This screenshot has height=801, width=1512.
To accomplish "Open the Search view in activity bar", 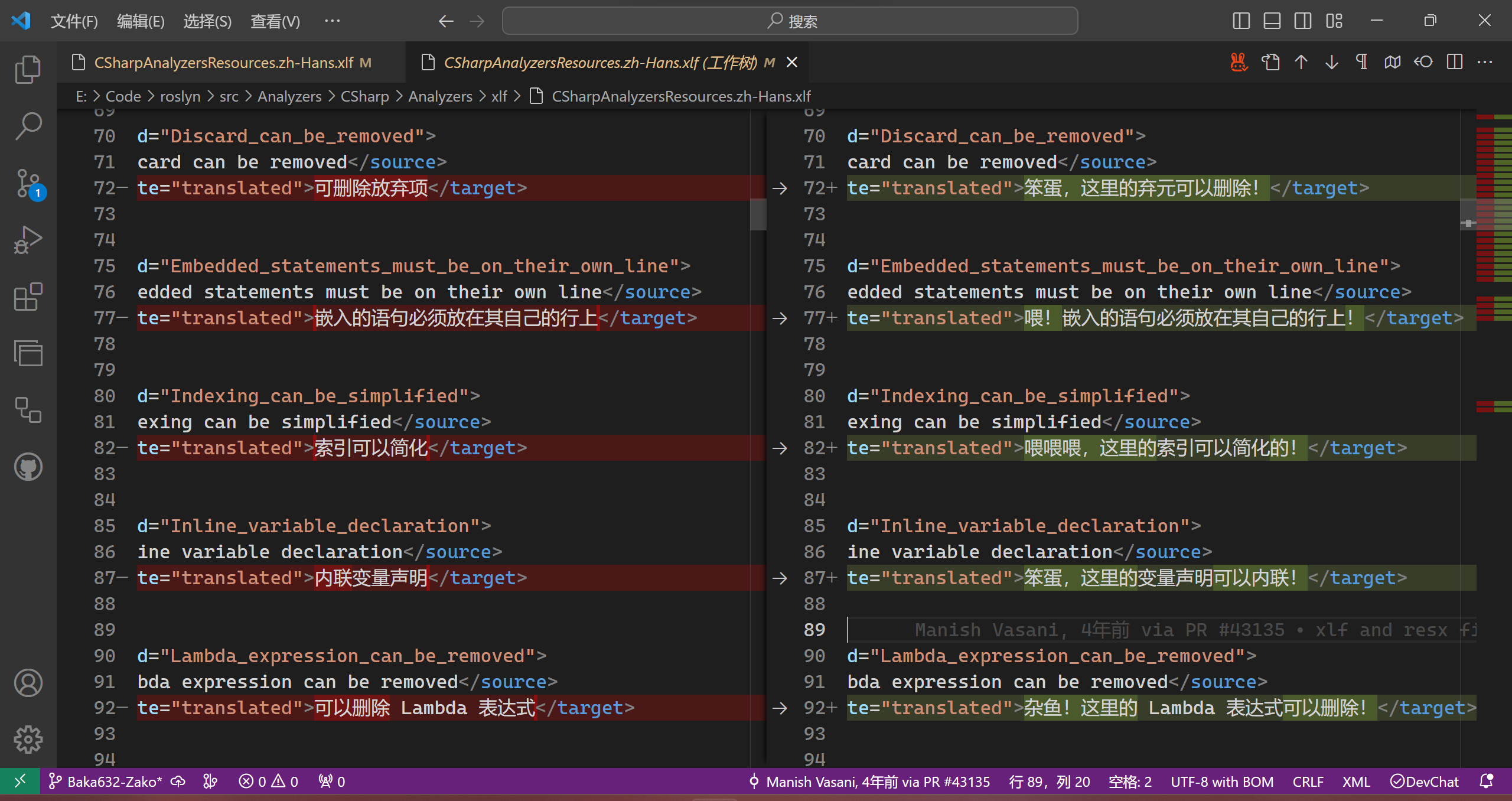I will 28,126.
